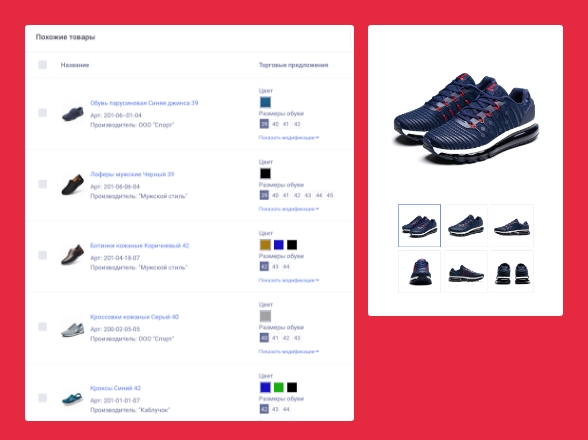The height and width of the screenshot is (440, 588).
Task: Click the blue Crocs product image
Action: (73, 399)
